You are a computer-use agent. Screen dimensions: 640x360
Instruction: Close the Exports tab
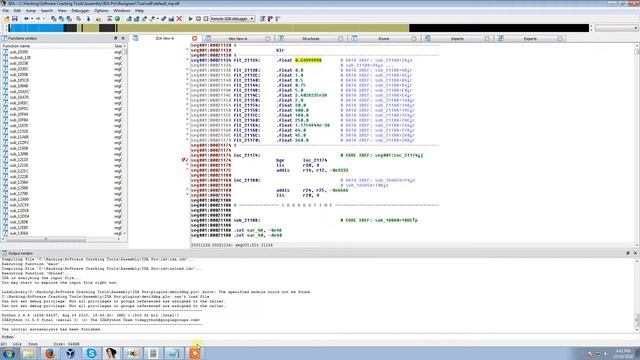pyautogui.click(x=560, y=38)
